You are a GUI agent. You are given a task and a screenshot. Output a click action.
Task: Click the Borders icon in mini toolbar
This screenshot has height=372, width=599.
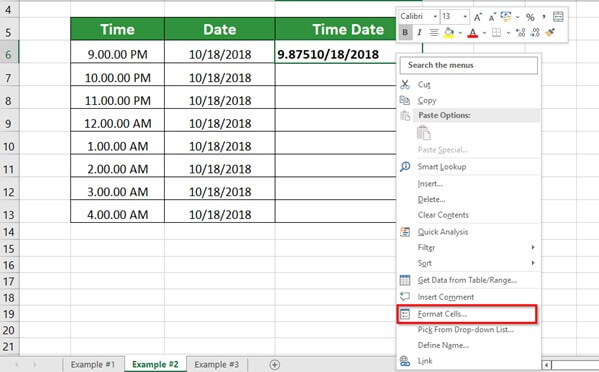(496, 33)
